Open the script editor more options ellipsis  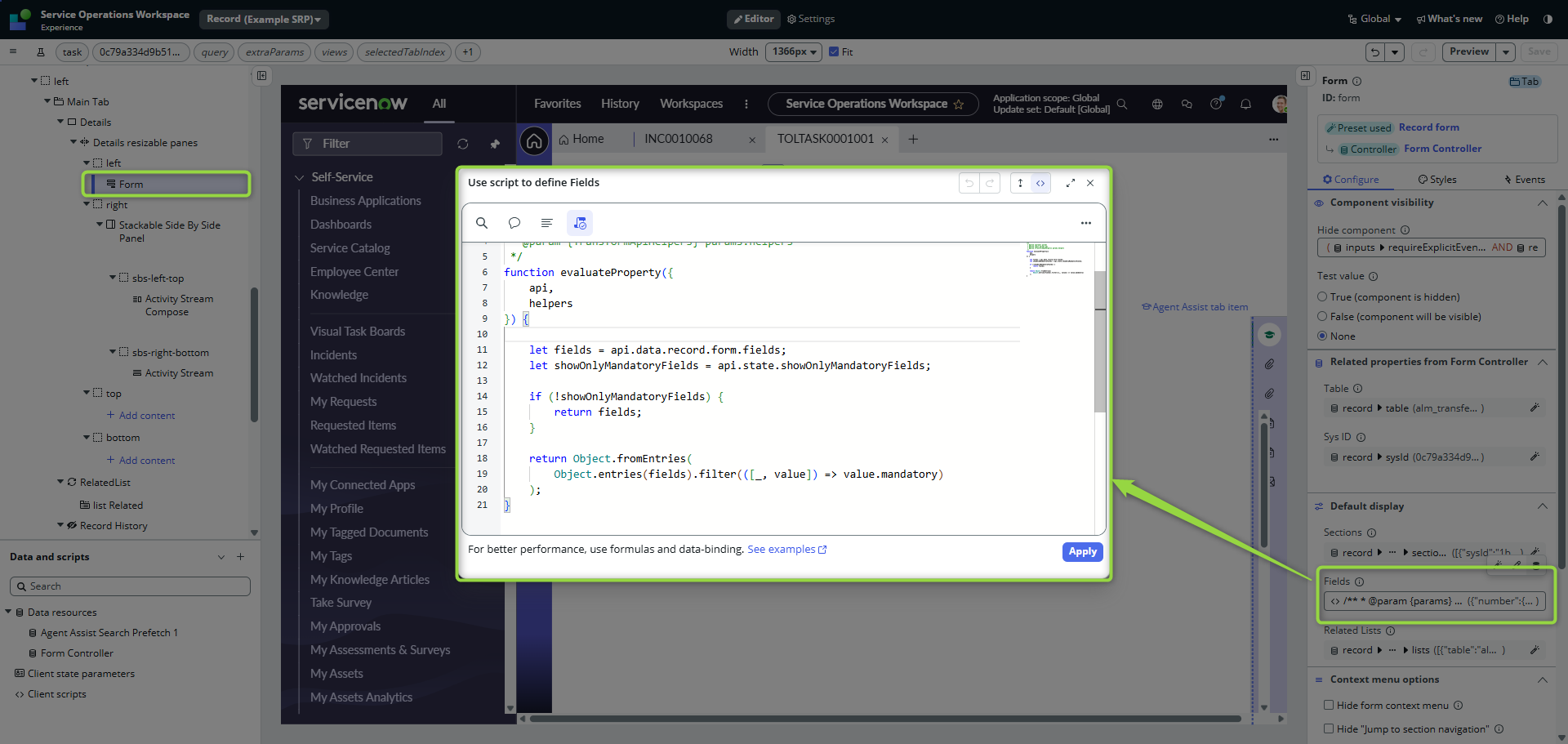(x=1085, y=223)
